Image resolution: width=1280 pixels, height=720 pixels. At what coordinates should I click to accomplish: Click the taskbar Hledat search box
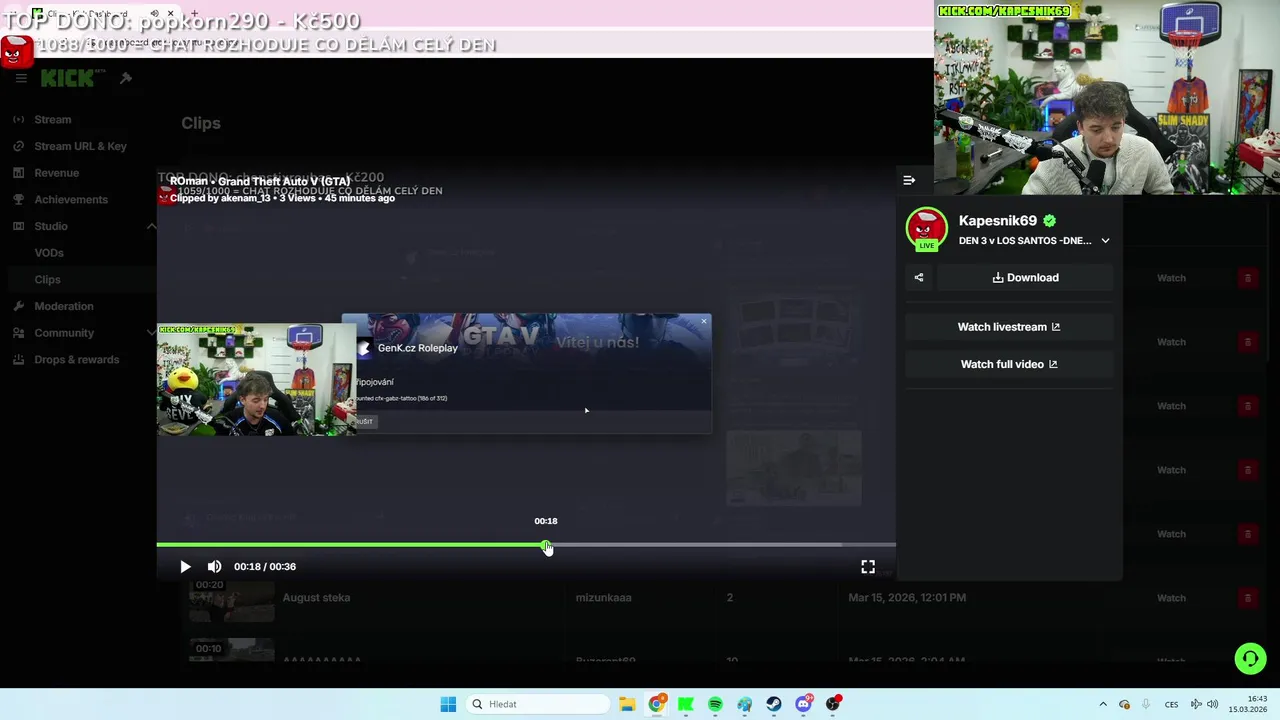click(x=538, y=704)
